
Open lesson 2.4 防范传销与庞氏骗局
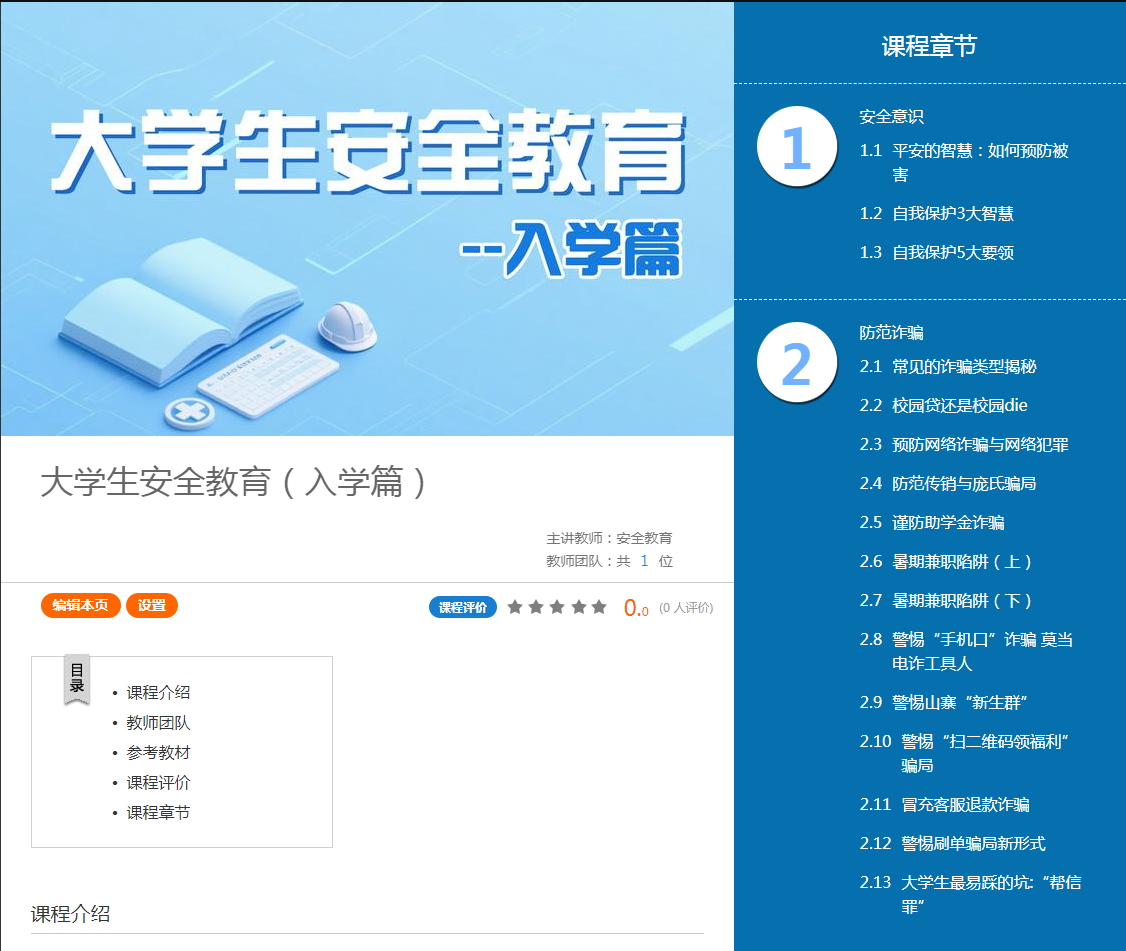point(963,483)
